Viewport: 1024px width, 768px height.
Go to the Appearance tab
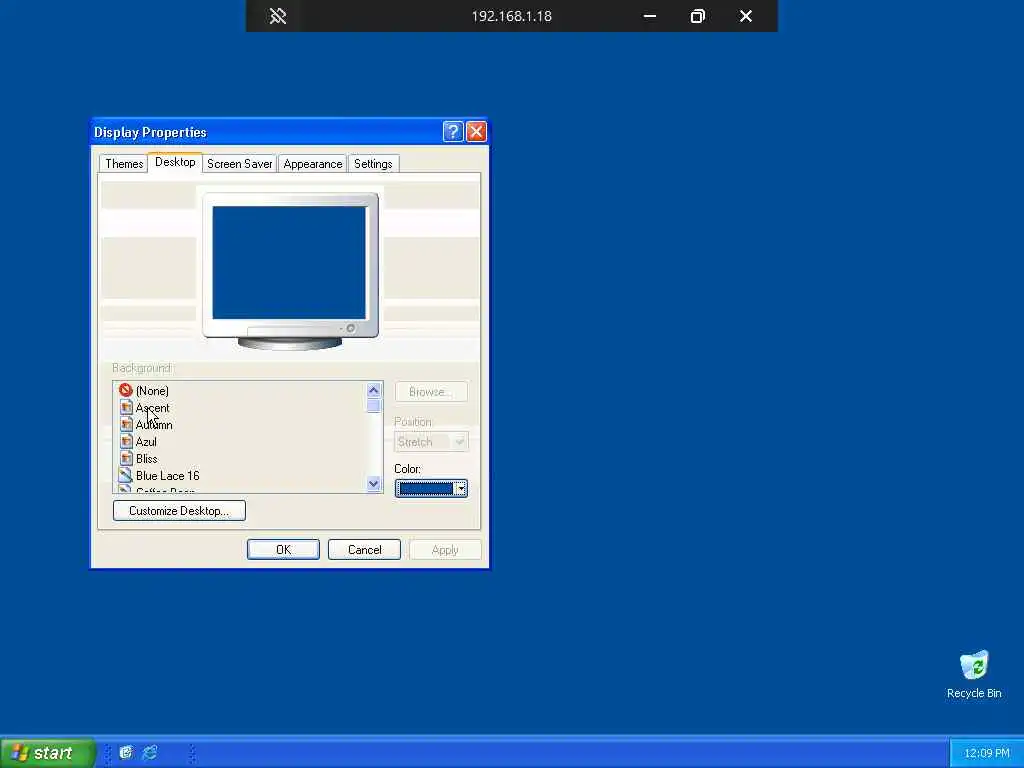[x=313, y=163]
